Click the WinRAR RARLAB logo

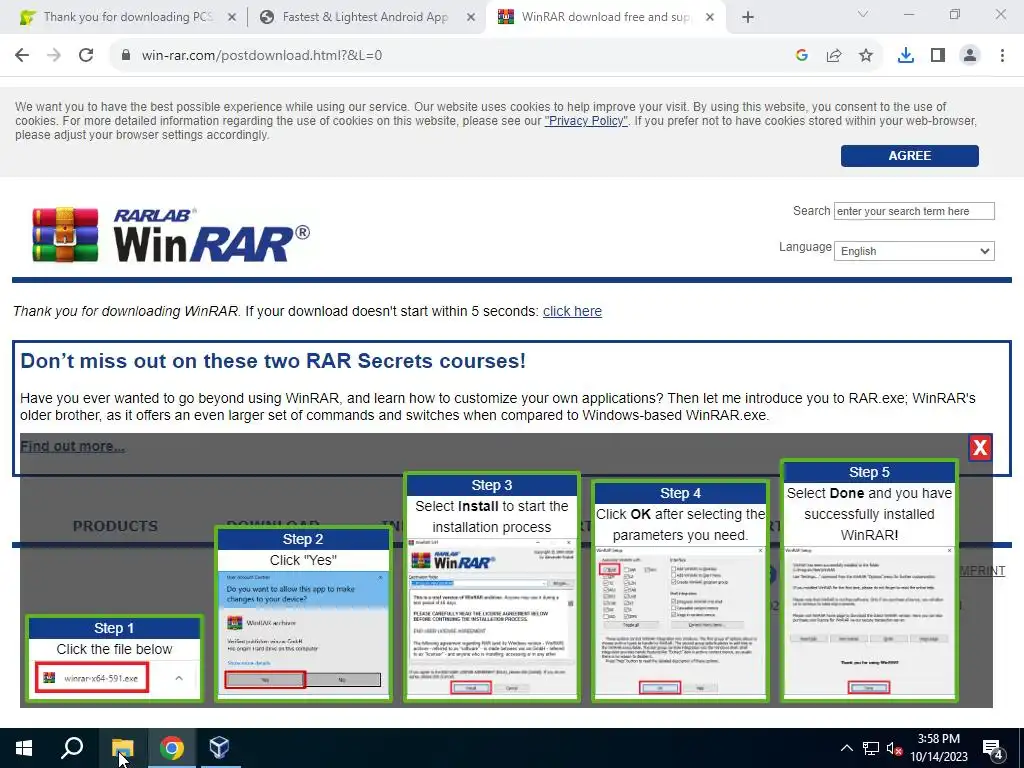[x=171, y=235]
